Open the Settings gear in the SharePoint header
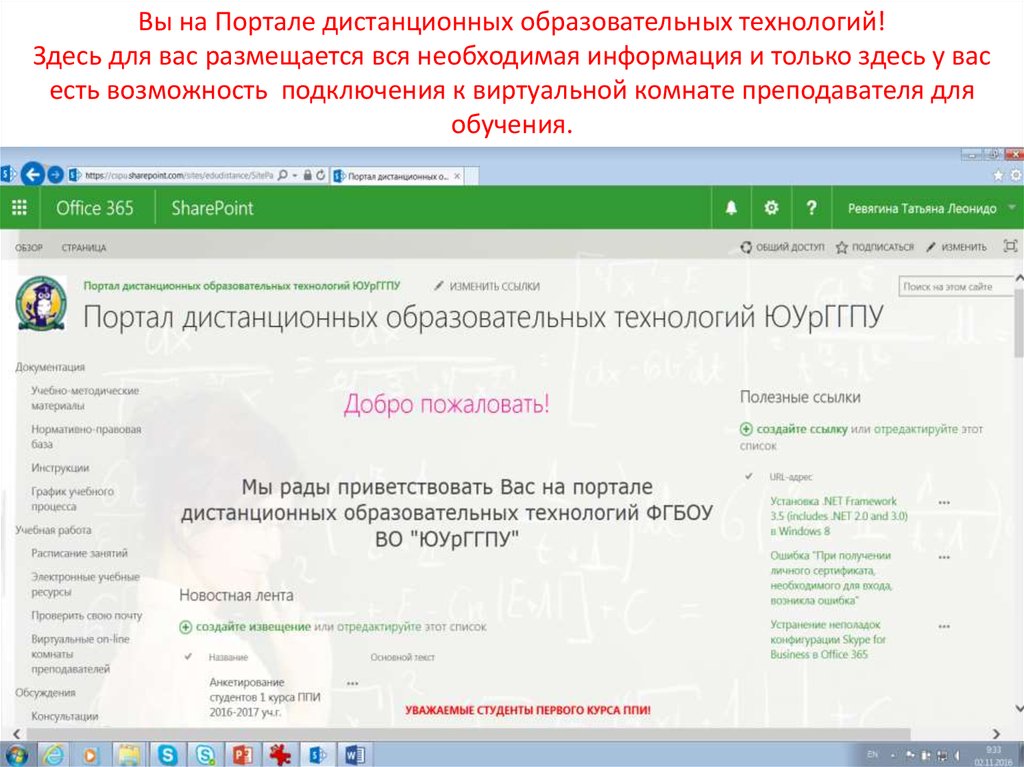Screen dimensions: 1024x767 771,208
